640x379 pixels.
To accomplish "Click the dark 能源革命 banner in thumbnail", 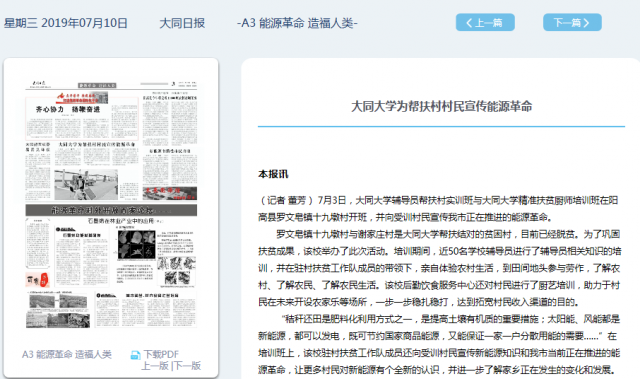I will 111,210.
